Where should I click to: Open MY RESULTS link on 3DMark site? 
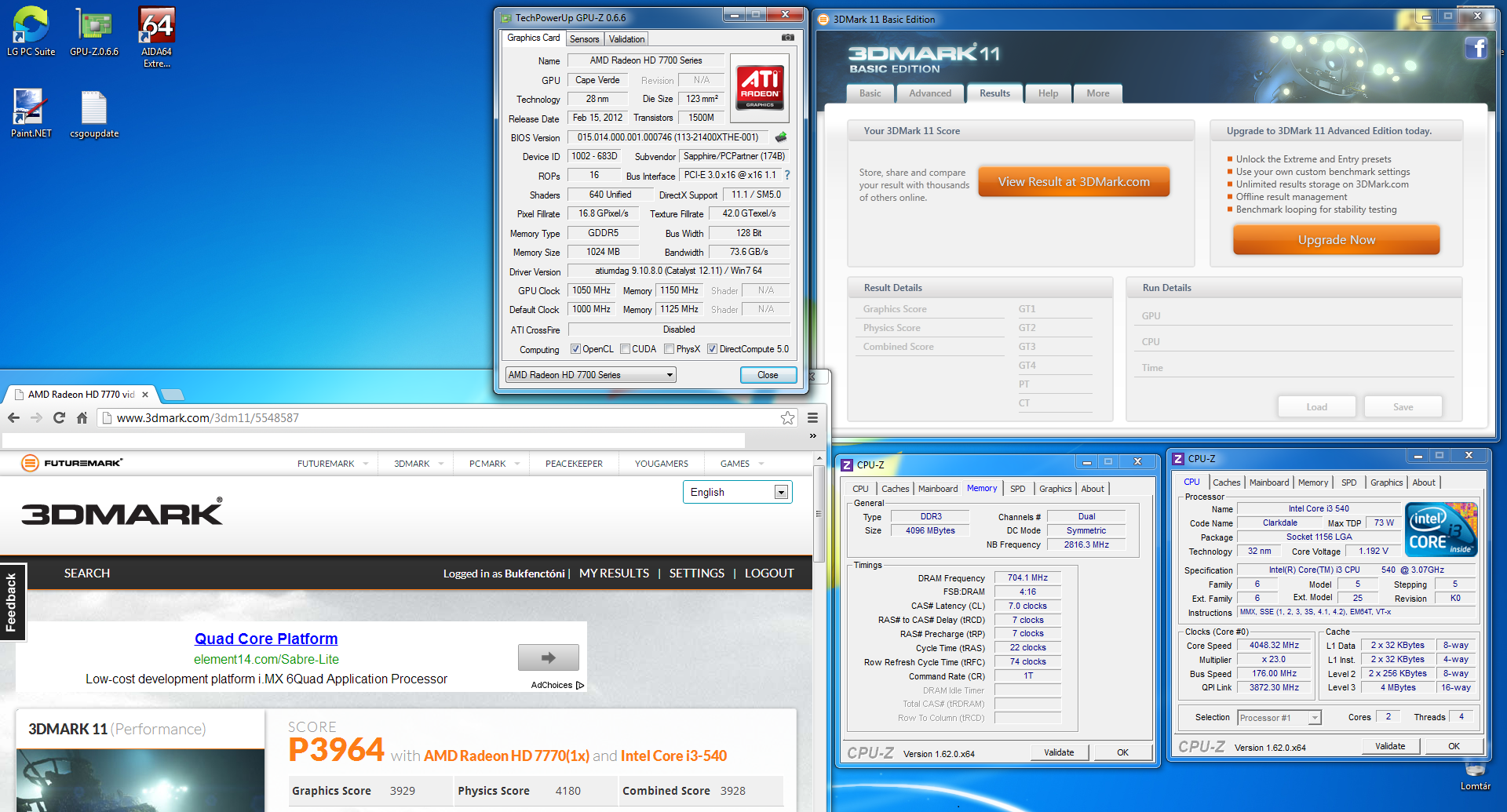(614, 573)
